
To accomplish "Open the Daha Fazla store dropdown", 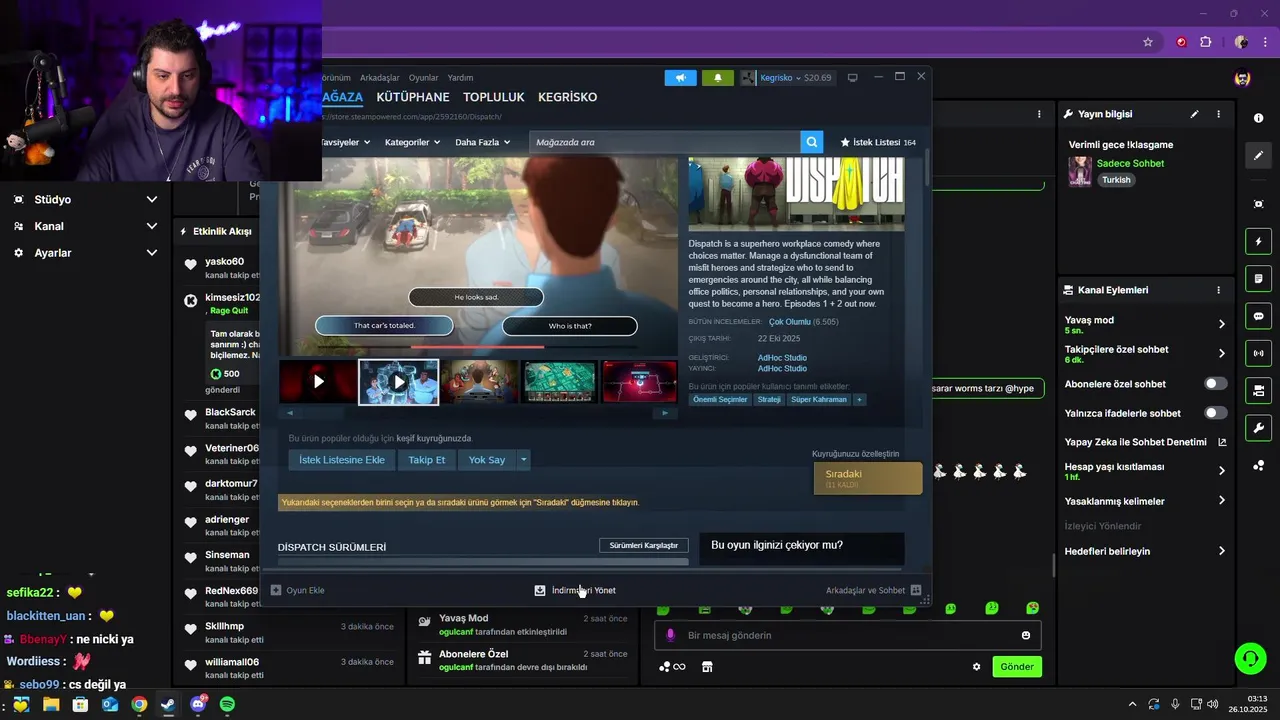I will click(x=482, y=142).
